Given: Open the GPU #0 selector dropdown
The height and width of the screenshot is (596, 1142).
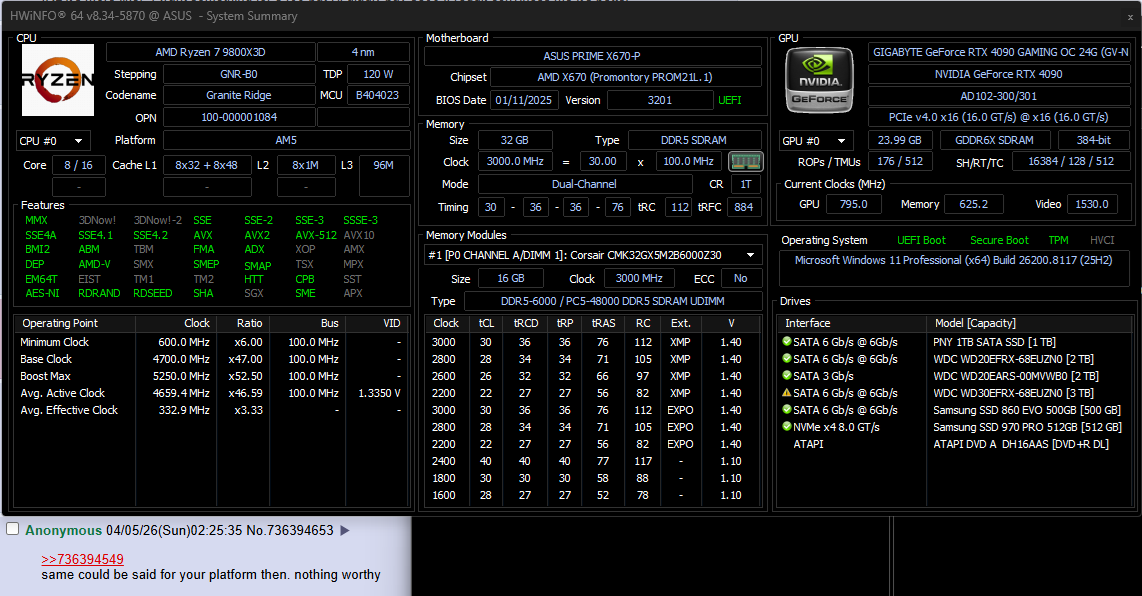Looking at the screenshot, I should [x=816, y=141].
